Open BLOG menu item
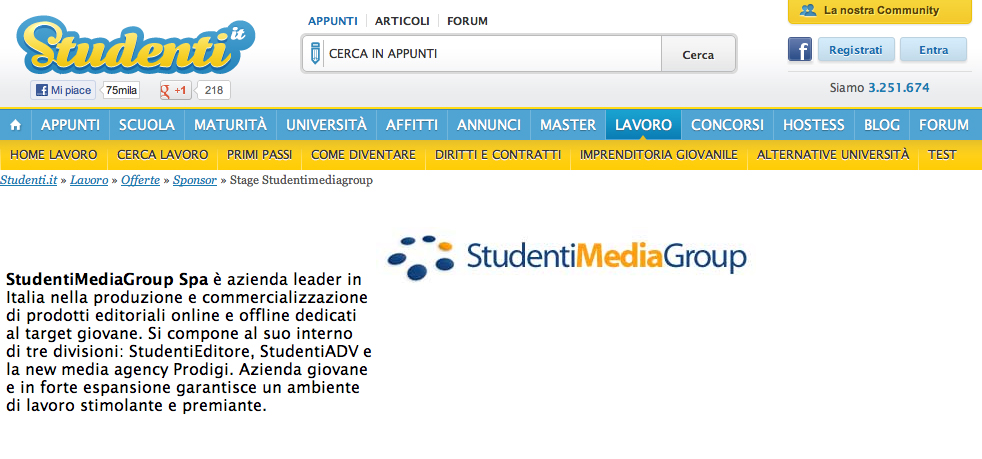The height and width of the screenshot is (459, 982). tap(882, 125)
